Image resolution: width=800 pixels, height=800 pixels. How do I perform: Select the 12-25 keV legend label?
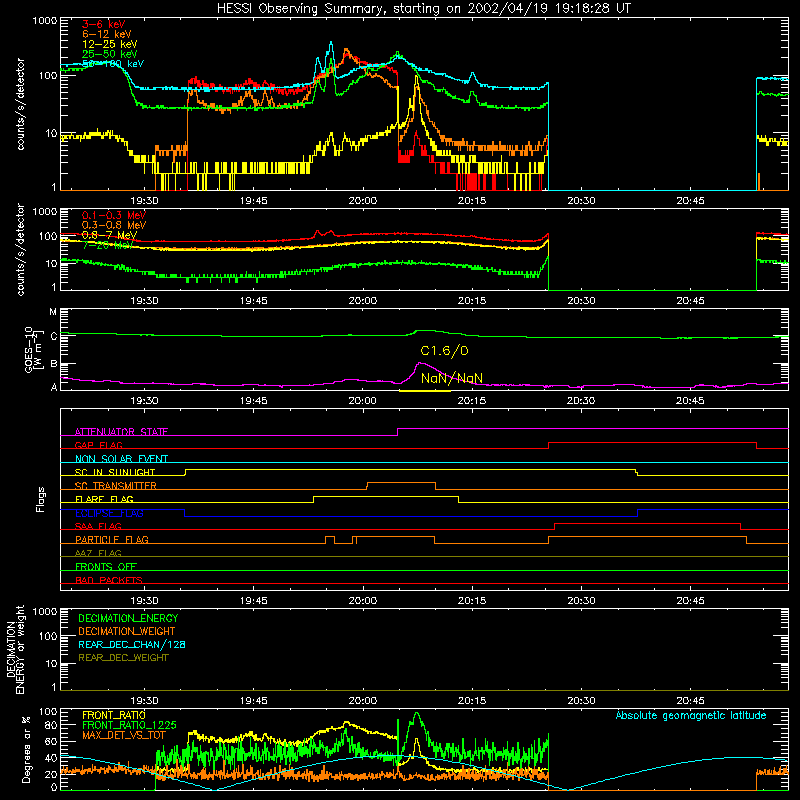110,44
